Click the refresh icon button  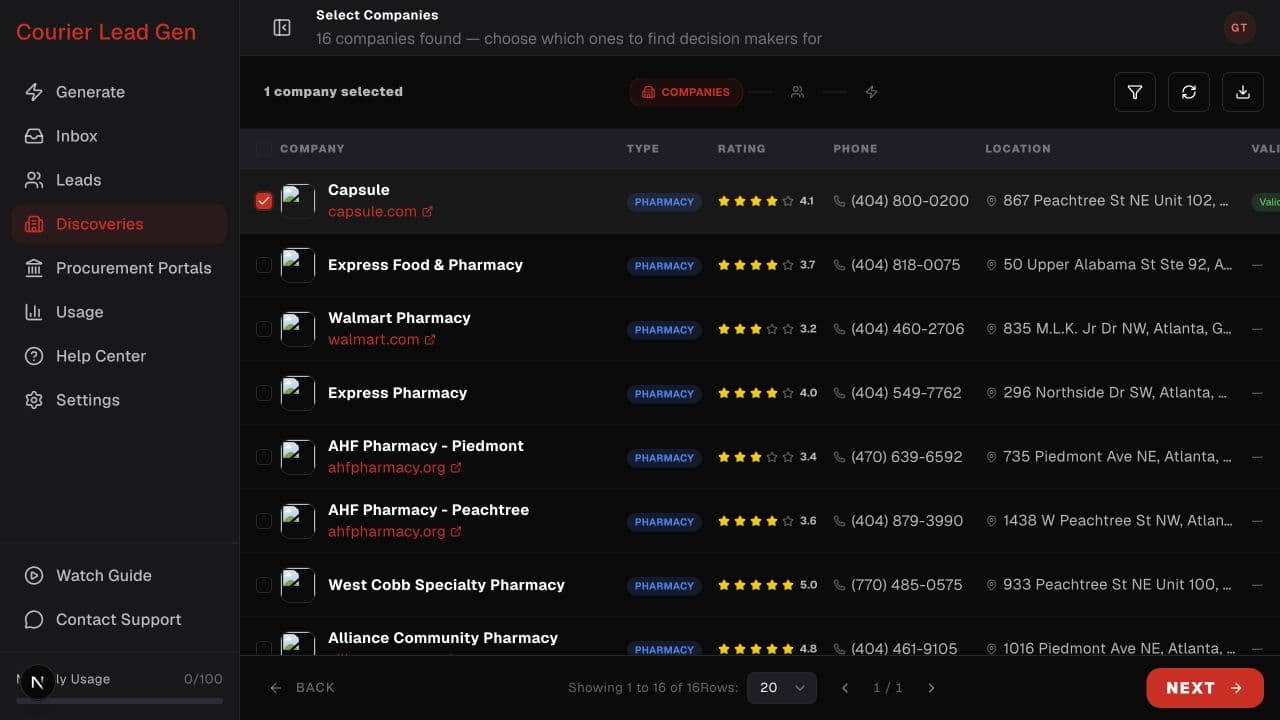click(1189, 92)
